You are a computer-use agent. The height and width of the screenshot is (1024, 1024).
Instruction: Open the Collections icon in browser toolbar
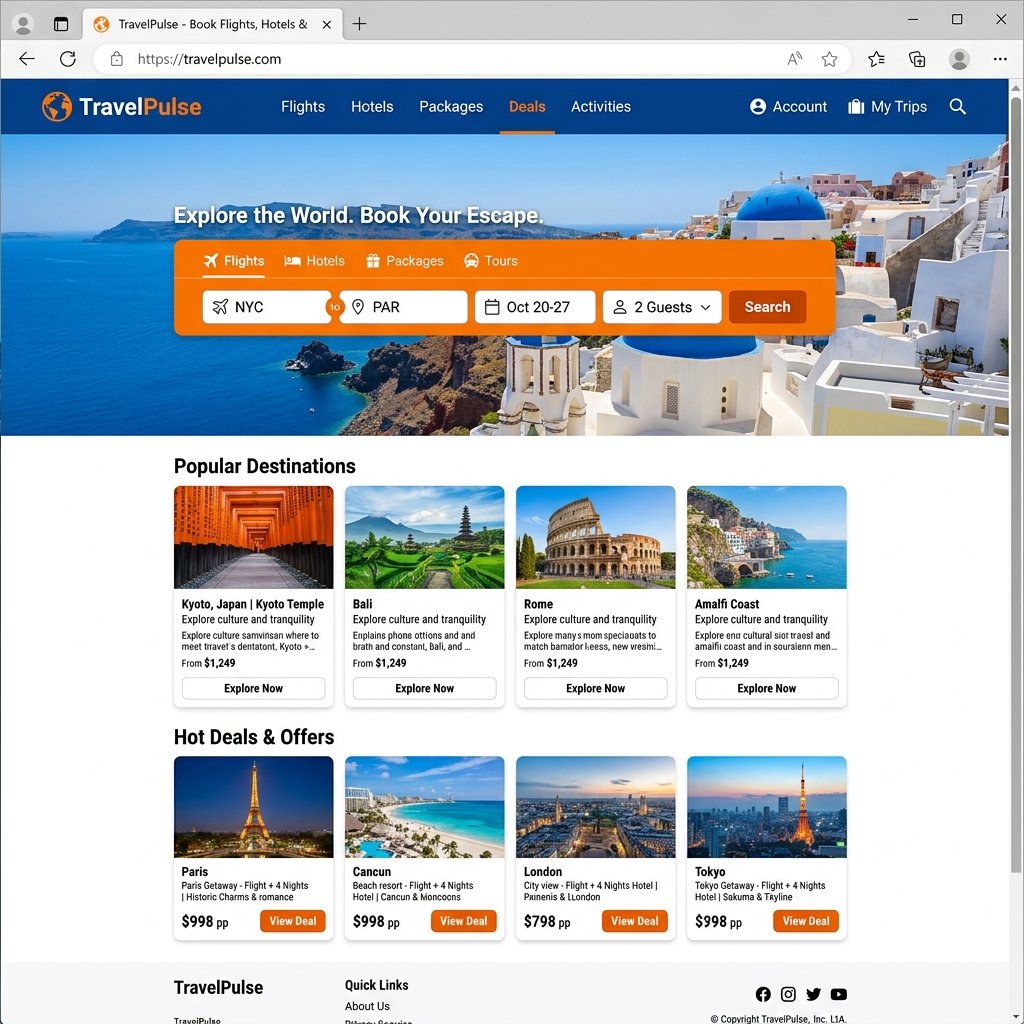click(917, 59)
